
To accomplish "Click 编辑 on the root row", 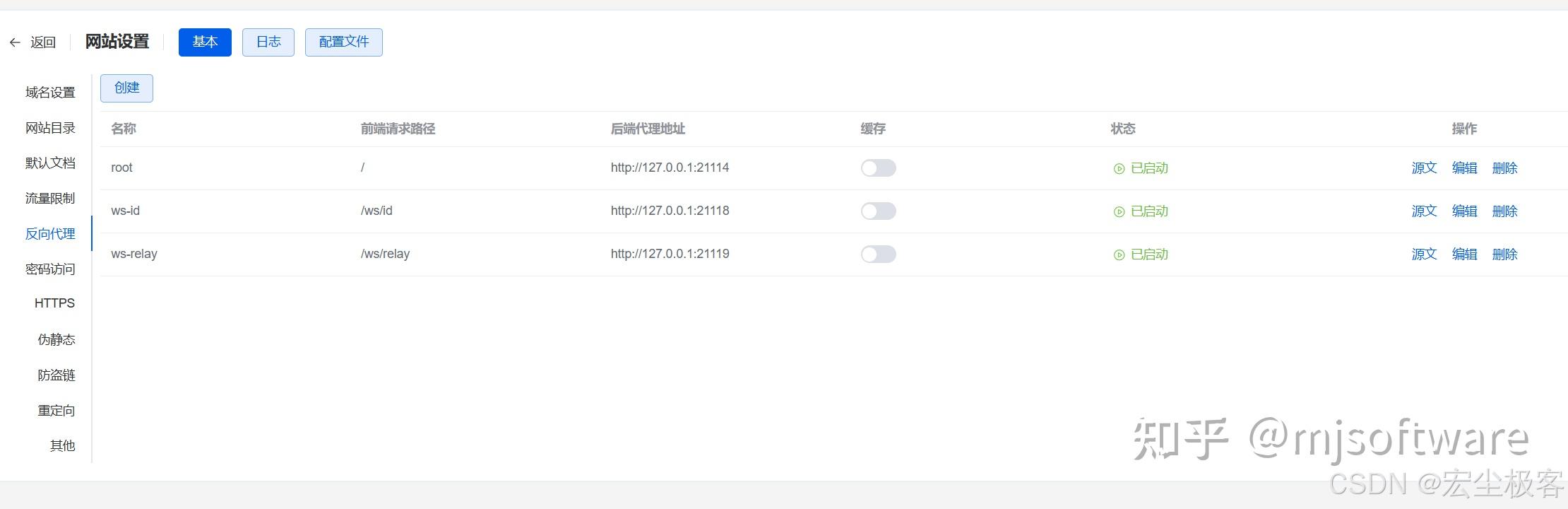I will 1464,168.
